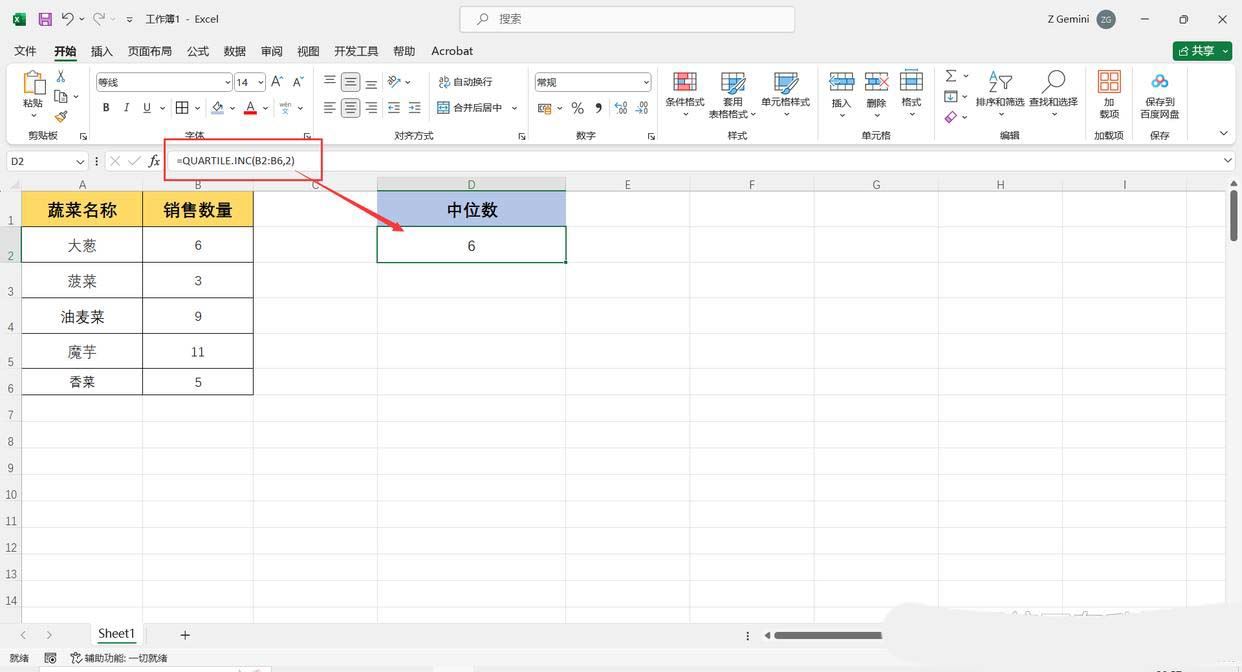Click the AutoSum sigma icon

(951, 76)
